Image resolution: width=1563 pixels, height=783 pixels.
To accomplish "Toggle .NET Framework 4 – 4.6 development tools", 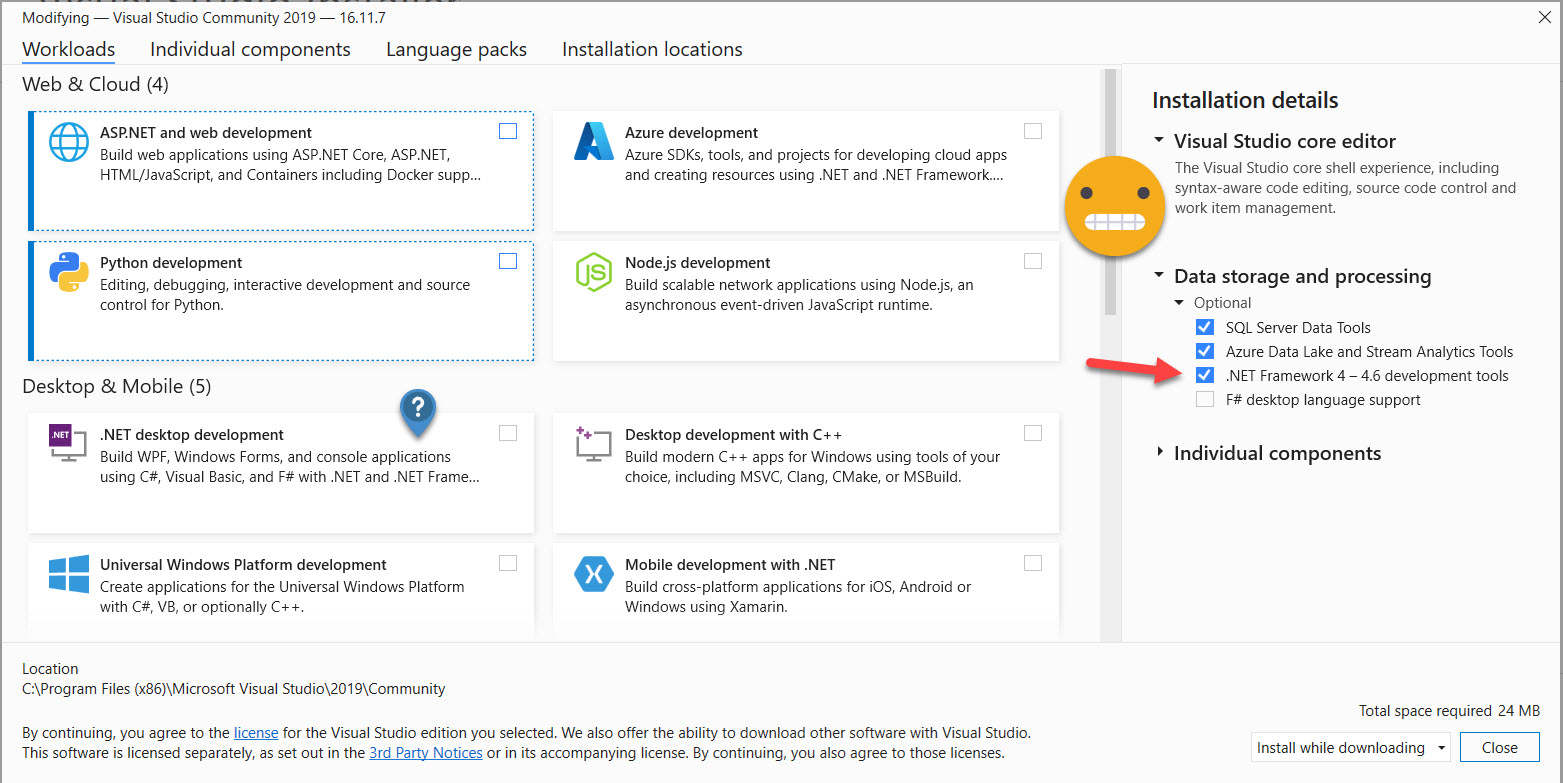I will (x=1205, y=376).
